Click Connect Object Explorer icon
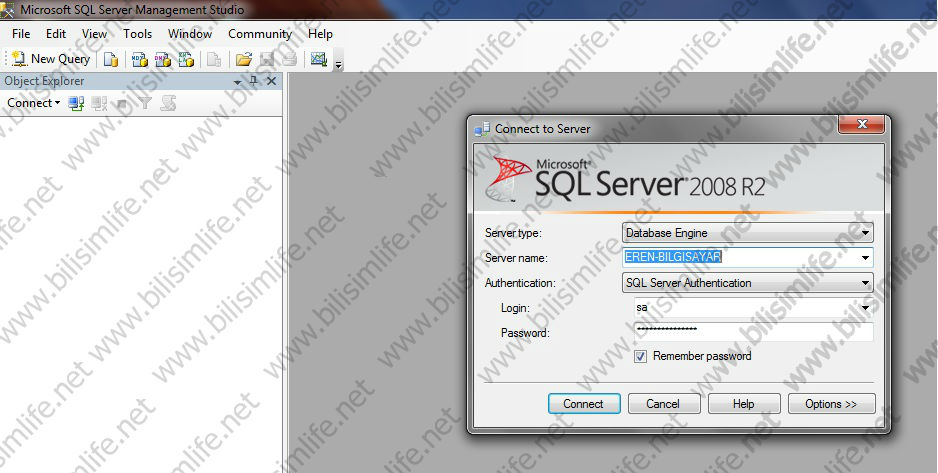The width and height of the screenshot is (938, 473). coord(76,103)
